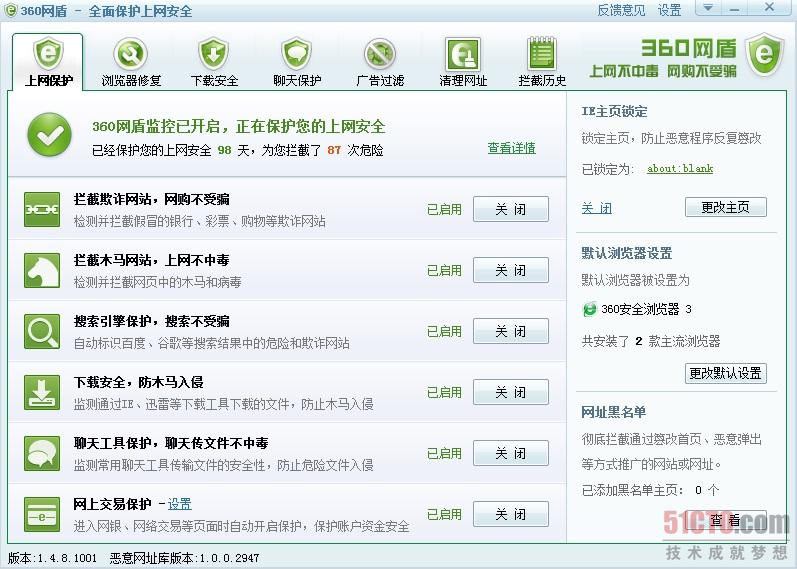Viewport: 797px width, 569px height.
Task: Click the 拦截历史 notepad icon
Action: tap(542, 53)
